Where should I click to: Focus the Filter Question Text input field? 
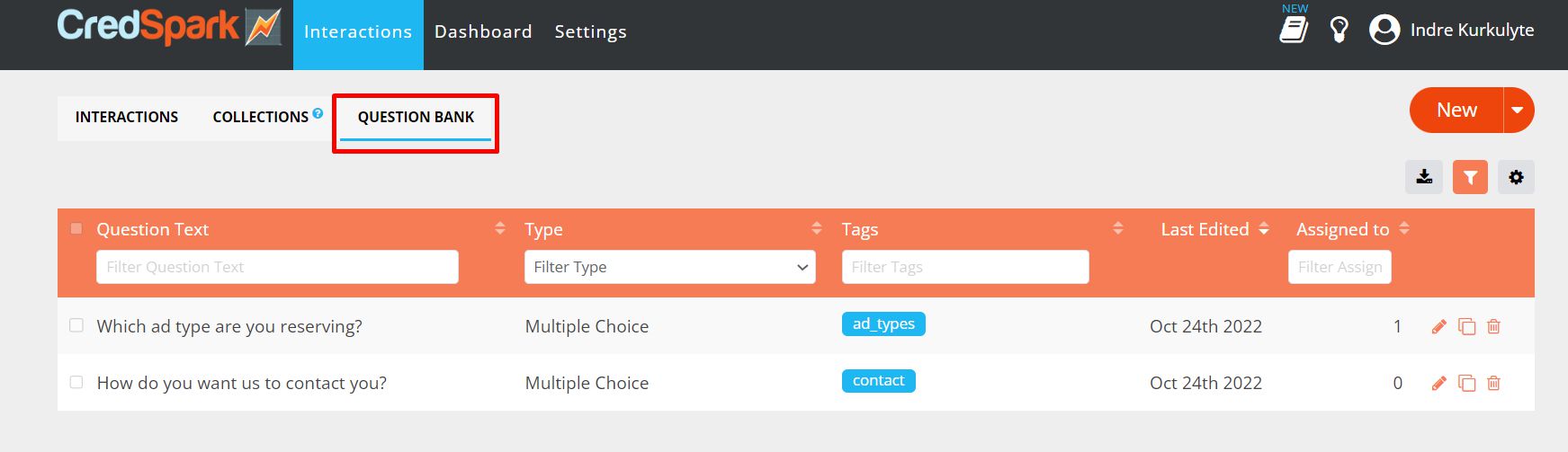pos(277,267)
